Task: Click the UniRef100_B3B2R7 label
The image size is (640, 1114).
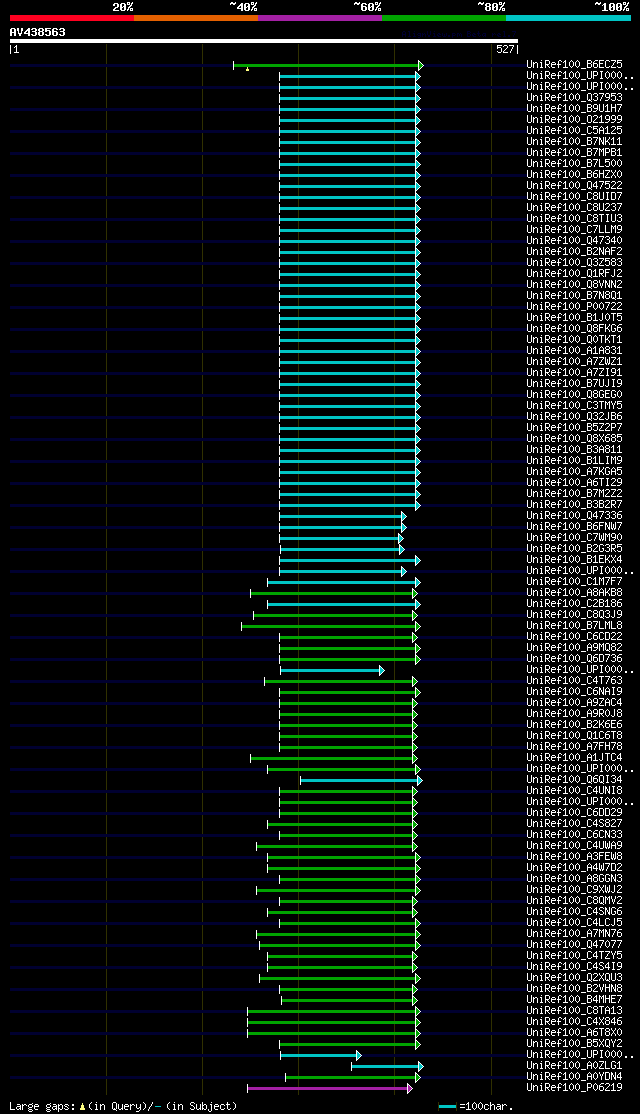Action: pos(575,505)
